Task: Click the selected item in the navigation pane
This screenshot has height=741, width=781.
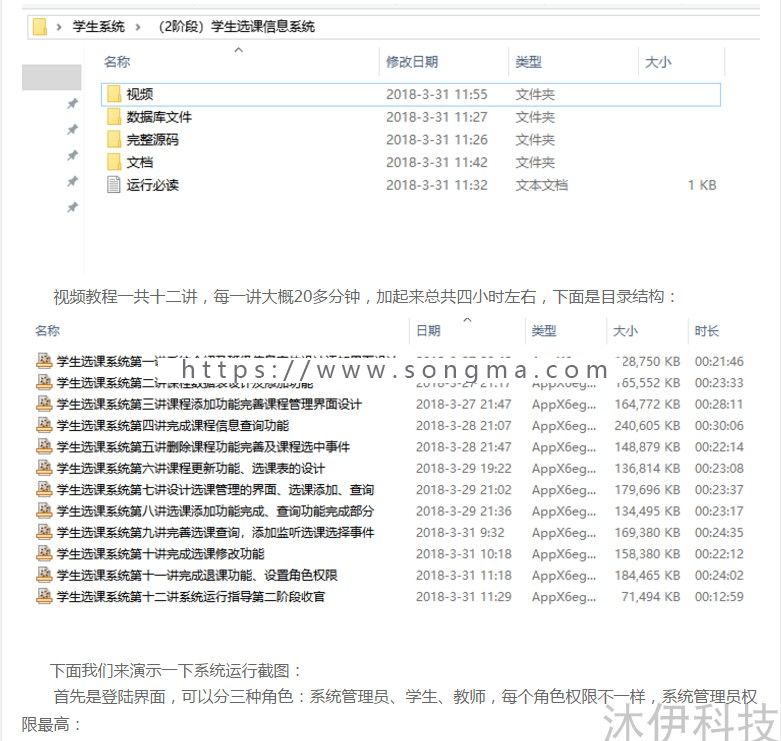Action: [x=52, y=77]
